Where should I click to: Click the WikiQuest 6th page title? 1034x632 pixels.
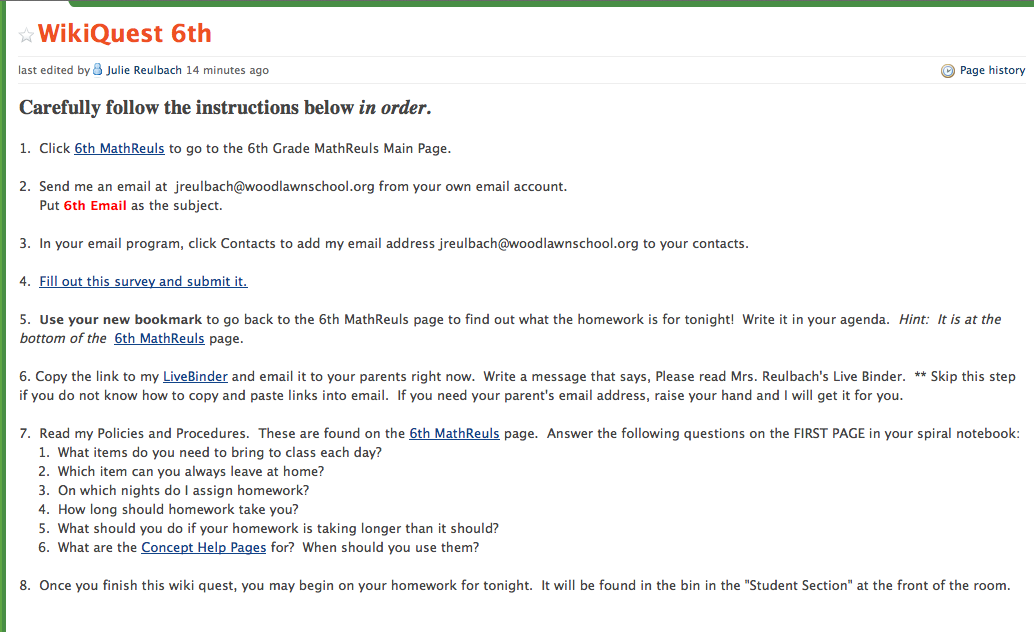[124, 34]
